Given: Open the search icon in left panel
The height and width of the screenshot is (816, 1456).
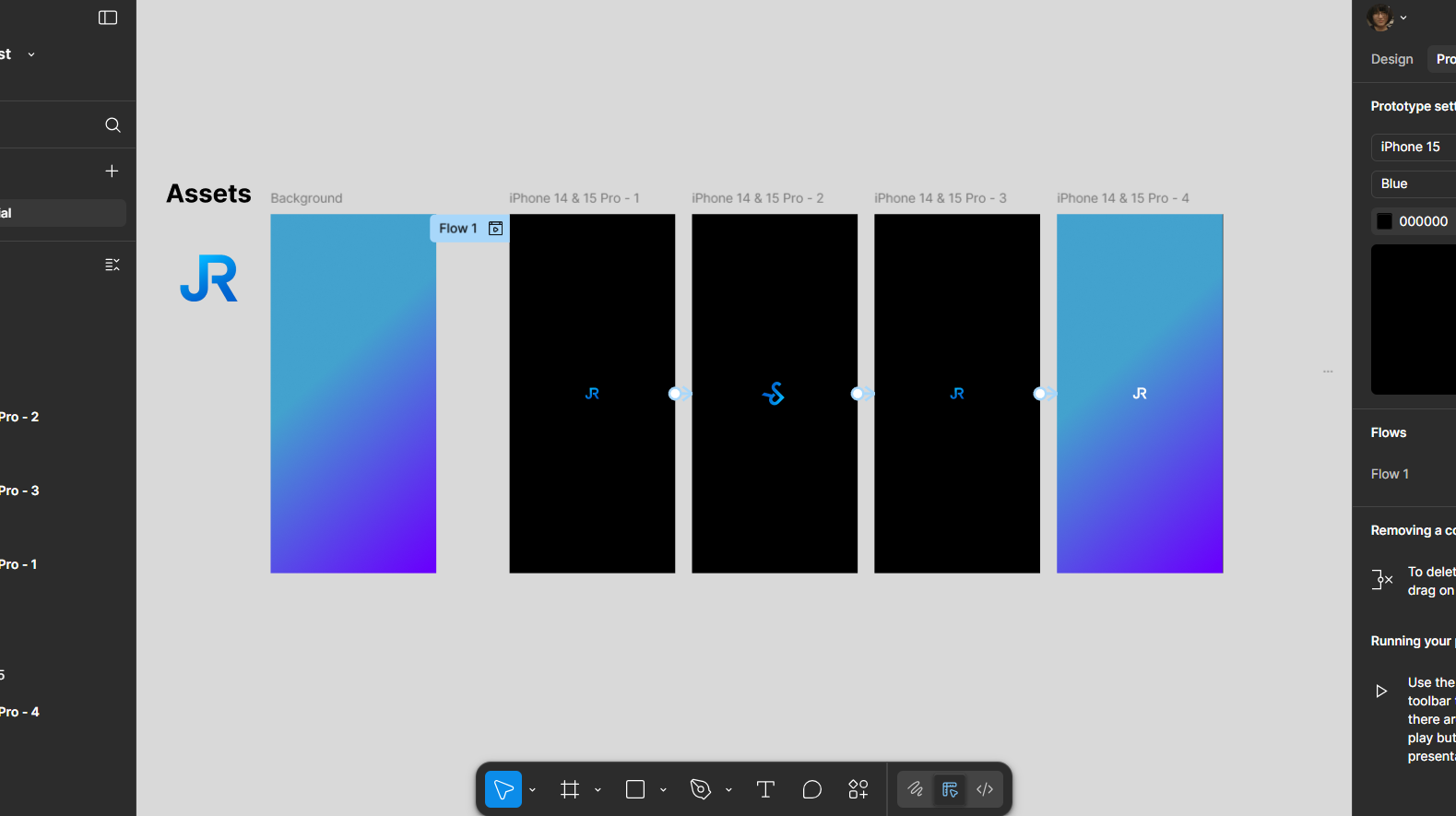Looking at the screenshot, I should coord(112,125).
